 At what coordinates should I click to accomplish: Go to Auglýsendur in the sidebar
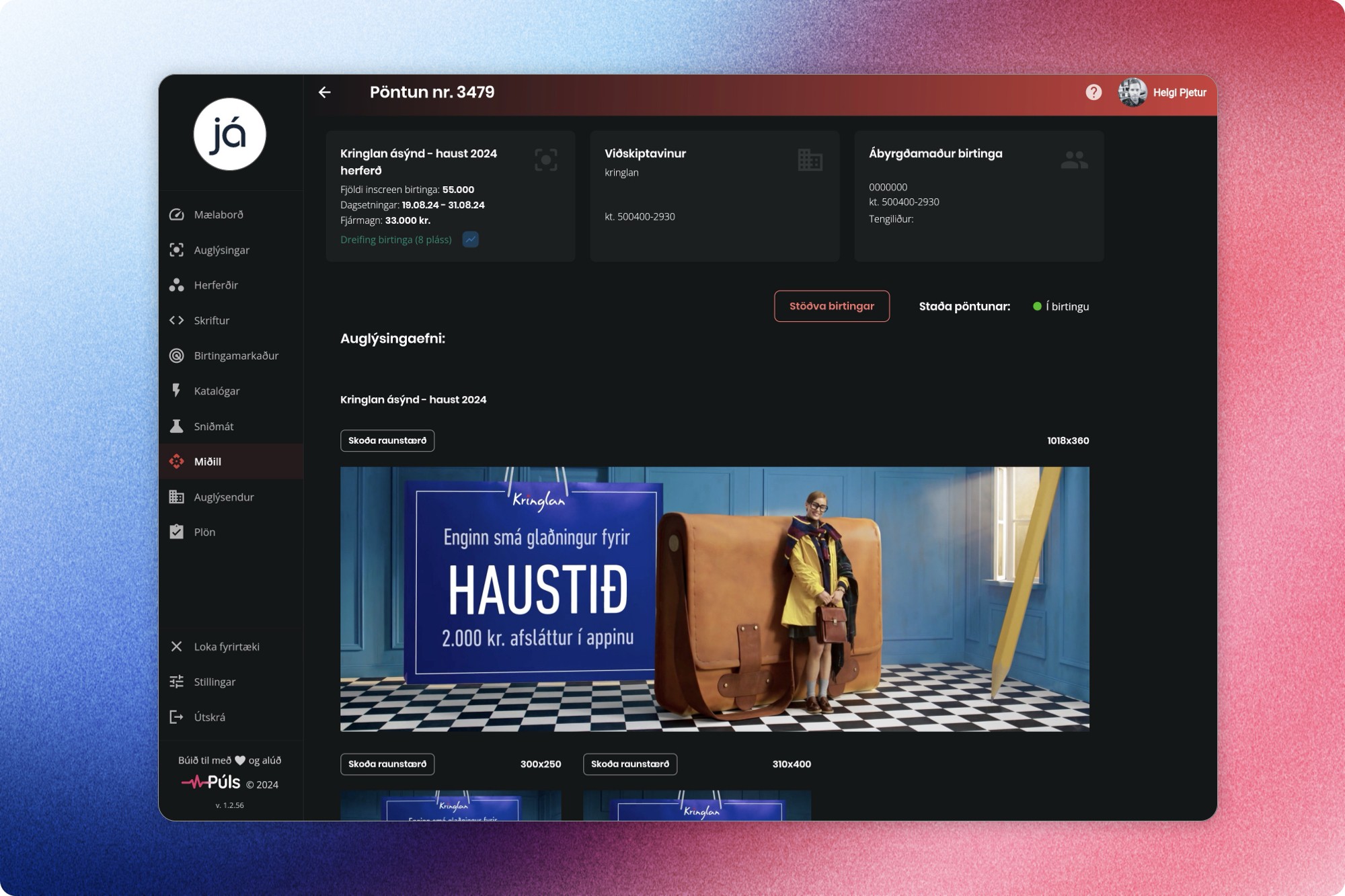tap(224, 497)
